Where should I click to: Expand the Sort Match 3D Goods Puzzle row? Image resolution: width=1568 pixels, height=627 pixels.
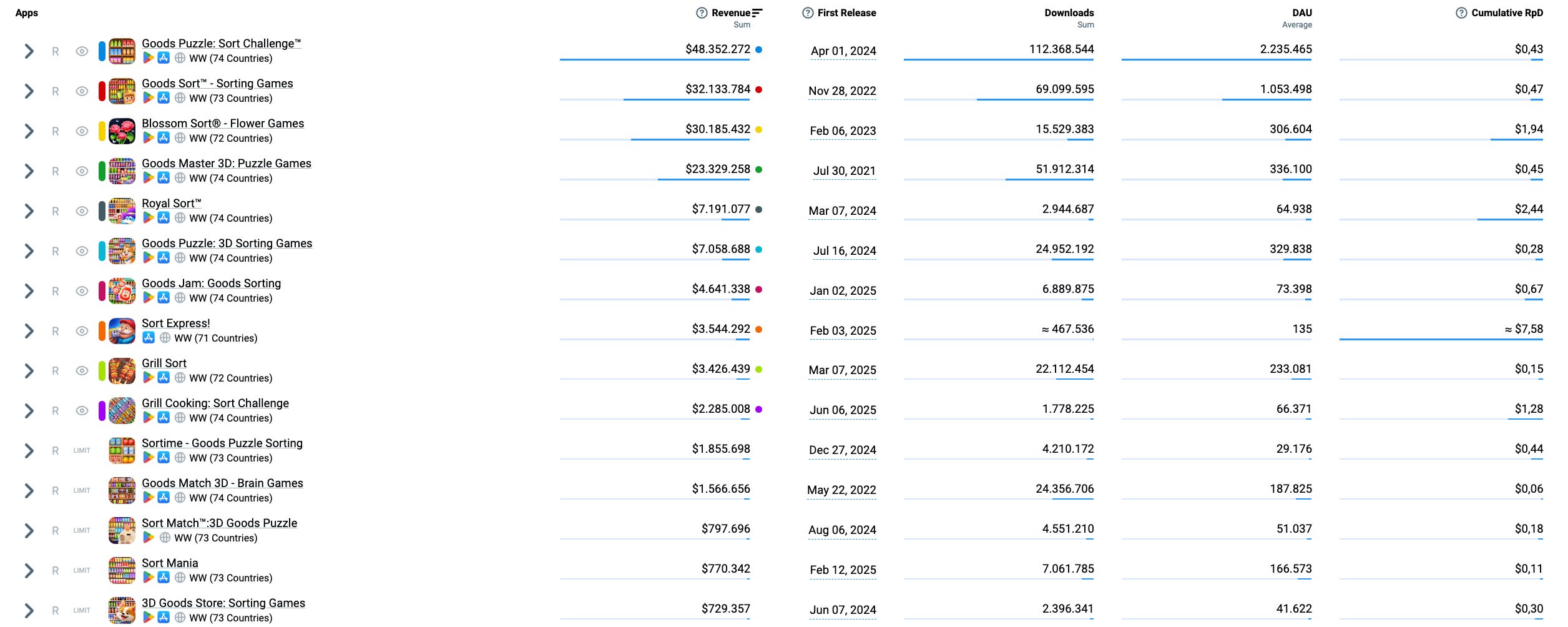(x=29, y=531)
